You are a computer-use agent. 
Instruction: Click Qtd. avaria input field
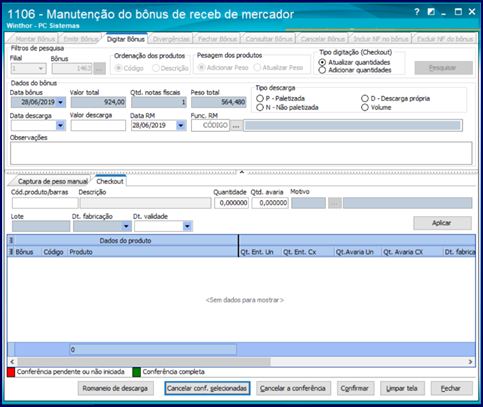pos(270,203)
